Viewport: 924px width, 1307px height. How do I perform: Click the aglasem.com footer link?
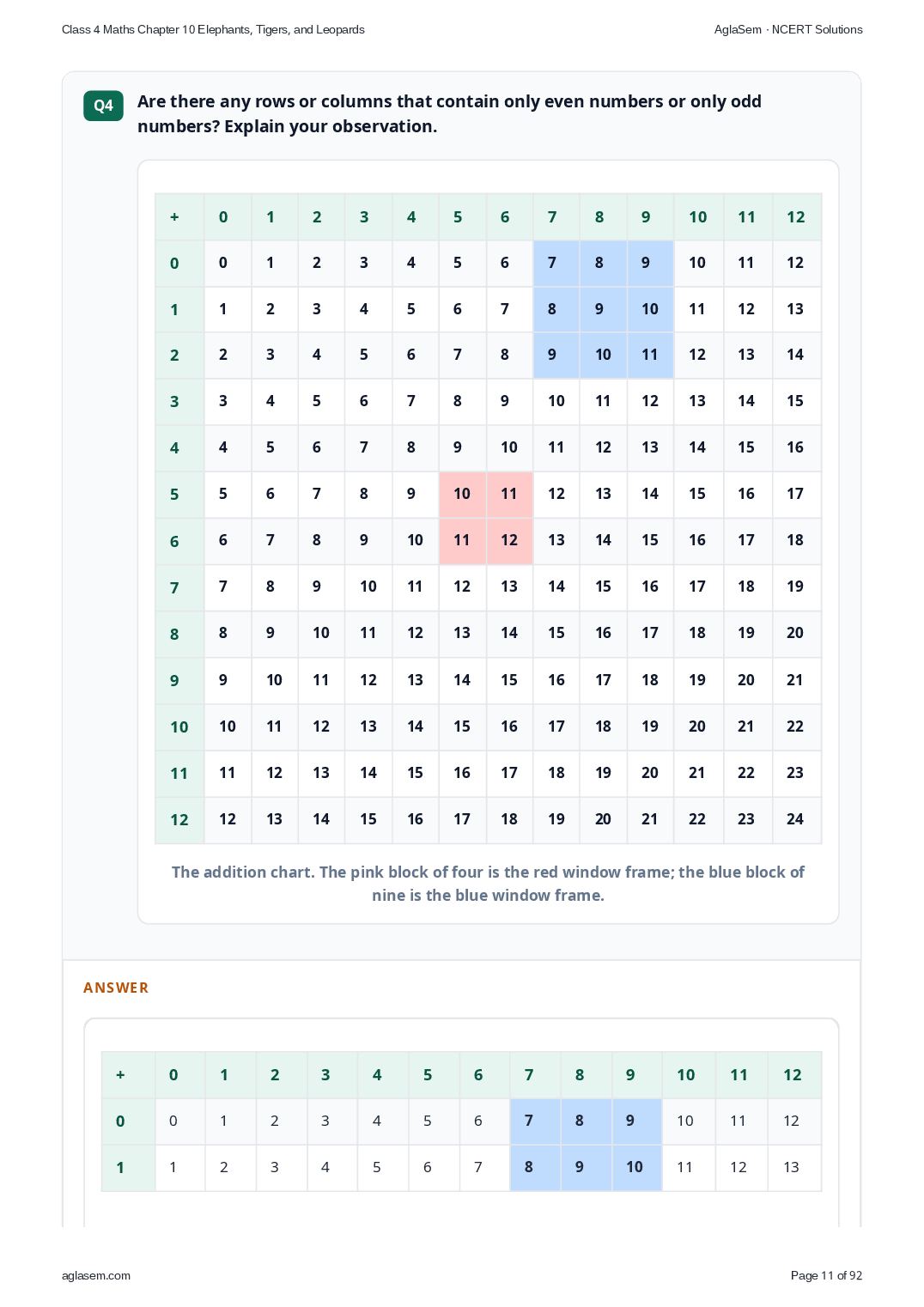[96, 1275]
